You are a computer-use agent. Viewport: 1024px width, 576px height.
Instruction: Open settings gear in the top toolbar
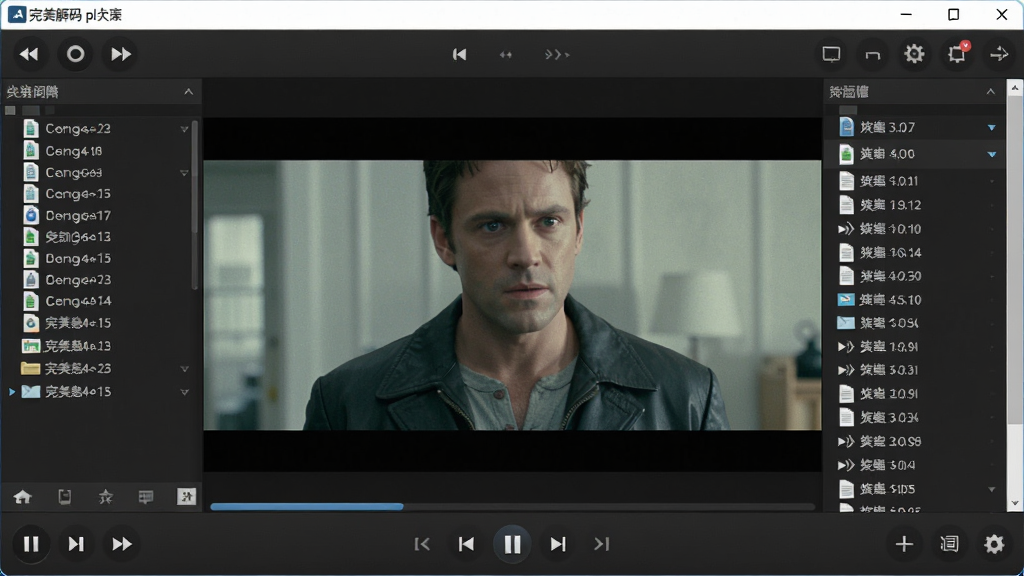click(914, 54)
